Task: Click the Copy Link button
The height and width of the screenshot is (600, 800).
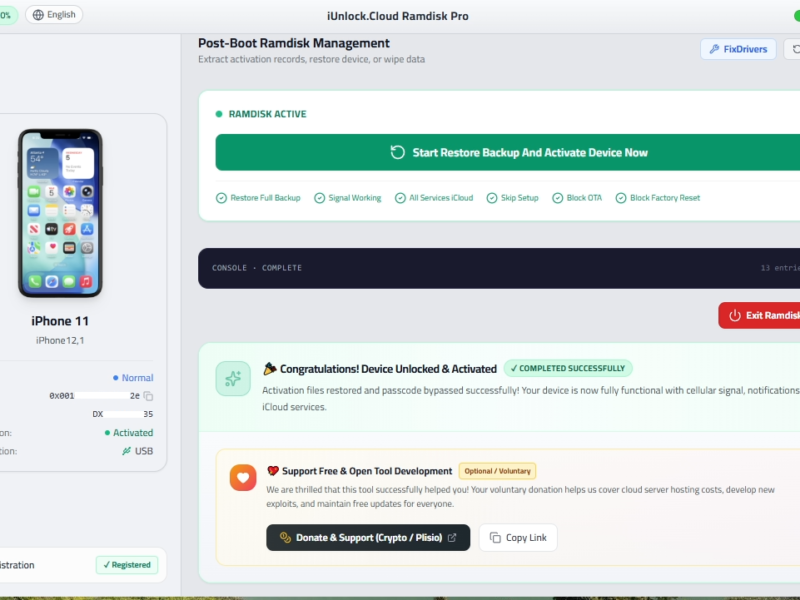Action: 518,538
